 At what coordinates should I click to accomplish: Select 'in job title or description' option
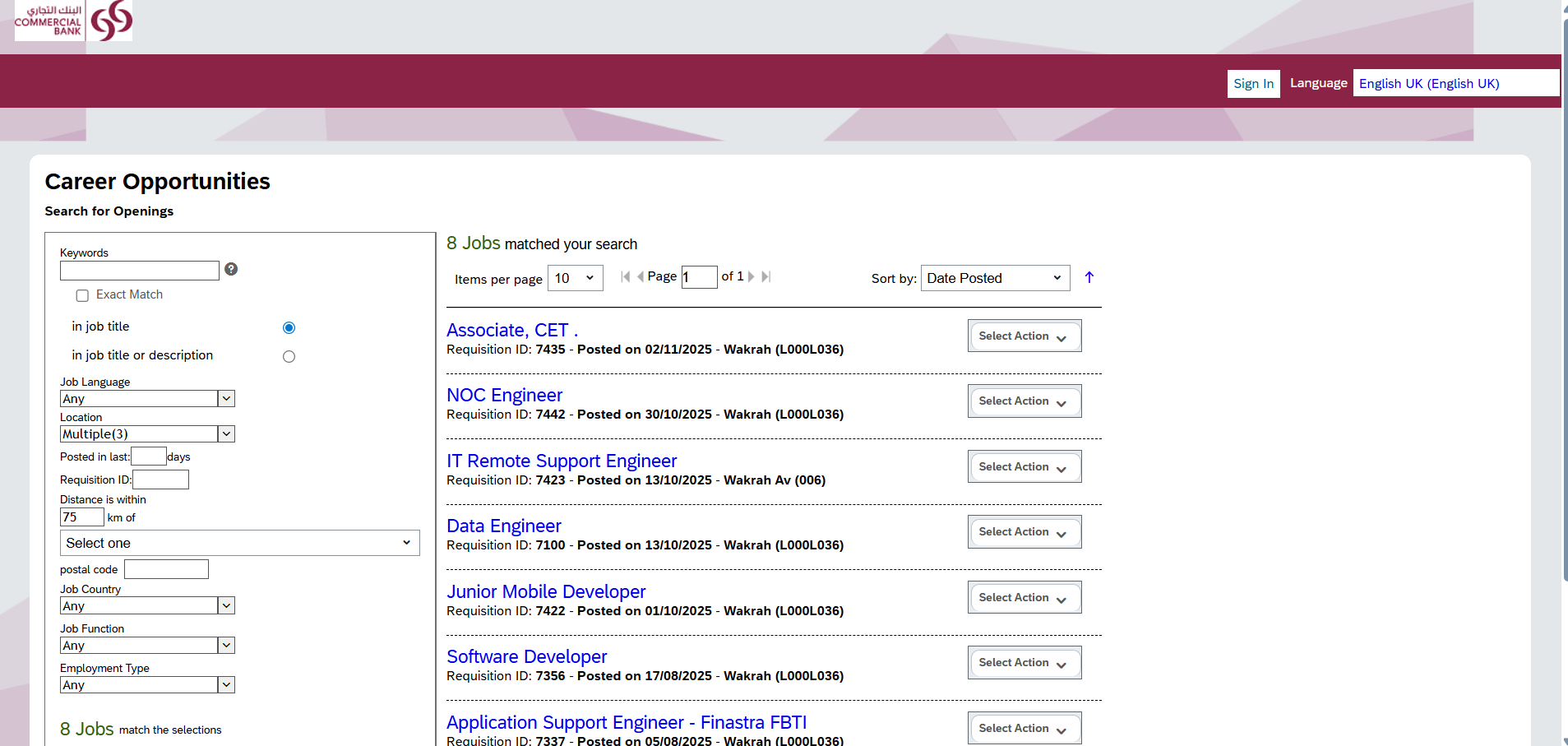pos(289,357)
